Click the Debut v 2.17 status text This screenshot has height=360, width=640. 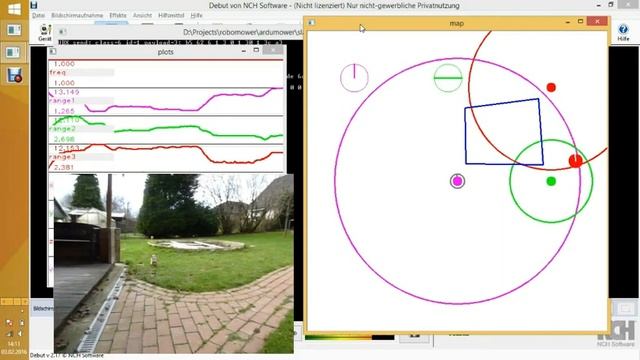coord(67,356)
